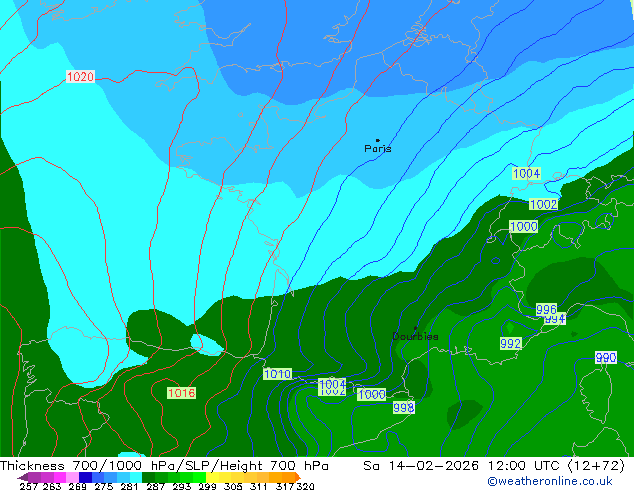Click the 12:00 UTC time text
The height and width of the screenshot is (490, 634).
(523, 466)
